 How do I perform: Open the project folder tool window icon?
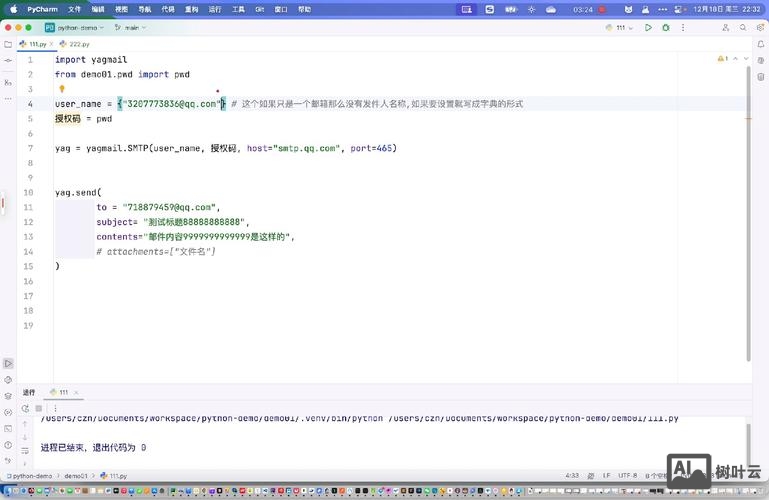9,45
